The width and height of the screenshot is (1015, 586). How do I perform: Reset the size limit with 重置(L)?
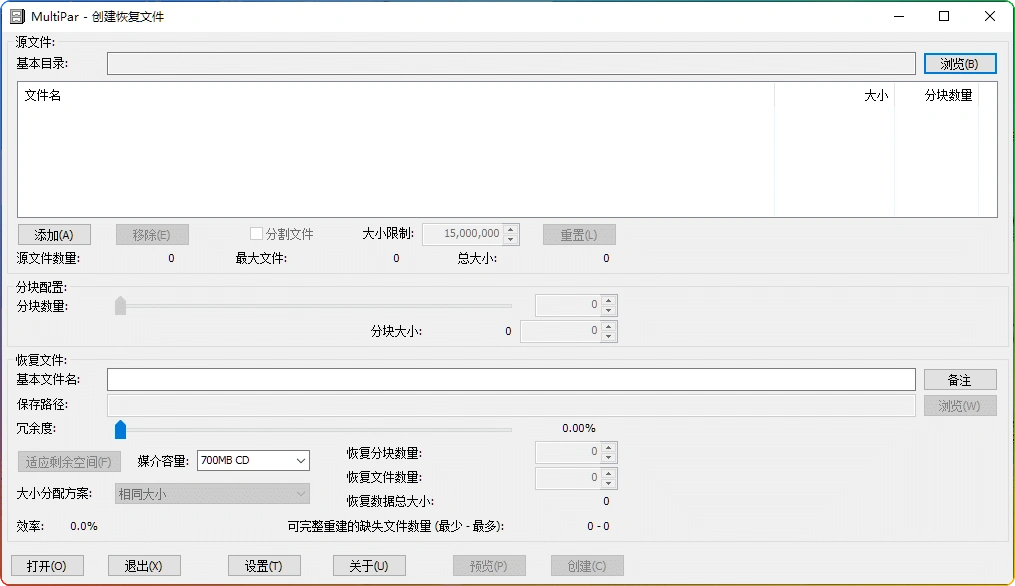coord(579,233)
